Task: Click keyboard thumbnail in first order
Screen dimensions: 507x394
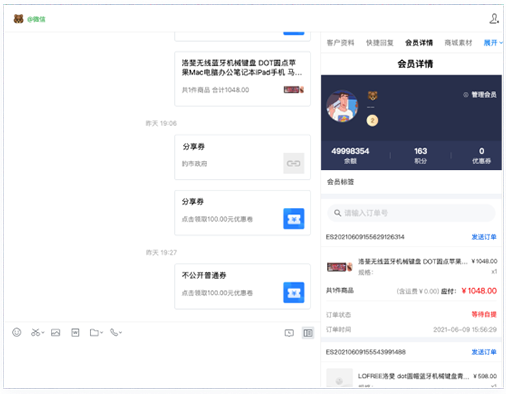Action: point(339,267)
